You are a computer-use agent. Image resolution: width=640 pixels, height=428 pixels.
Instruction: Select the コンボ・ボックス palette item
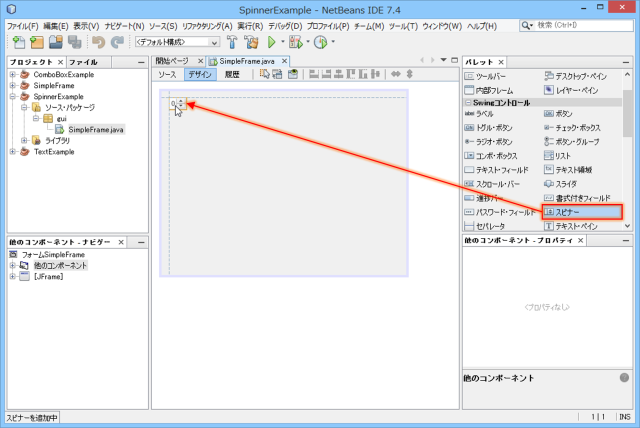click(x=491, y=156)
